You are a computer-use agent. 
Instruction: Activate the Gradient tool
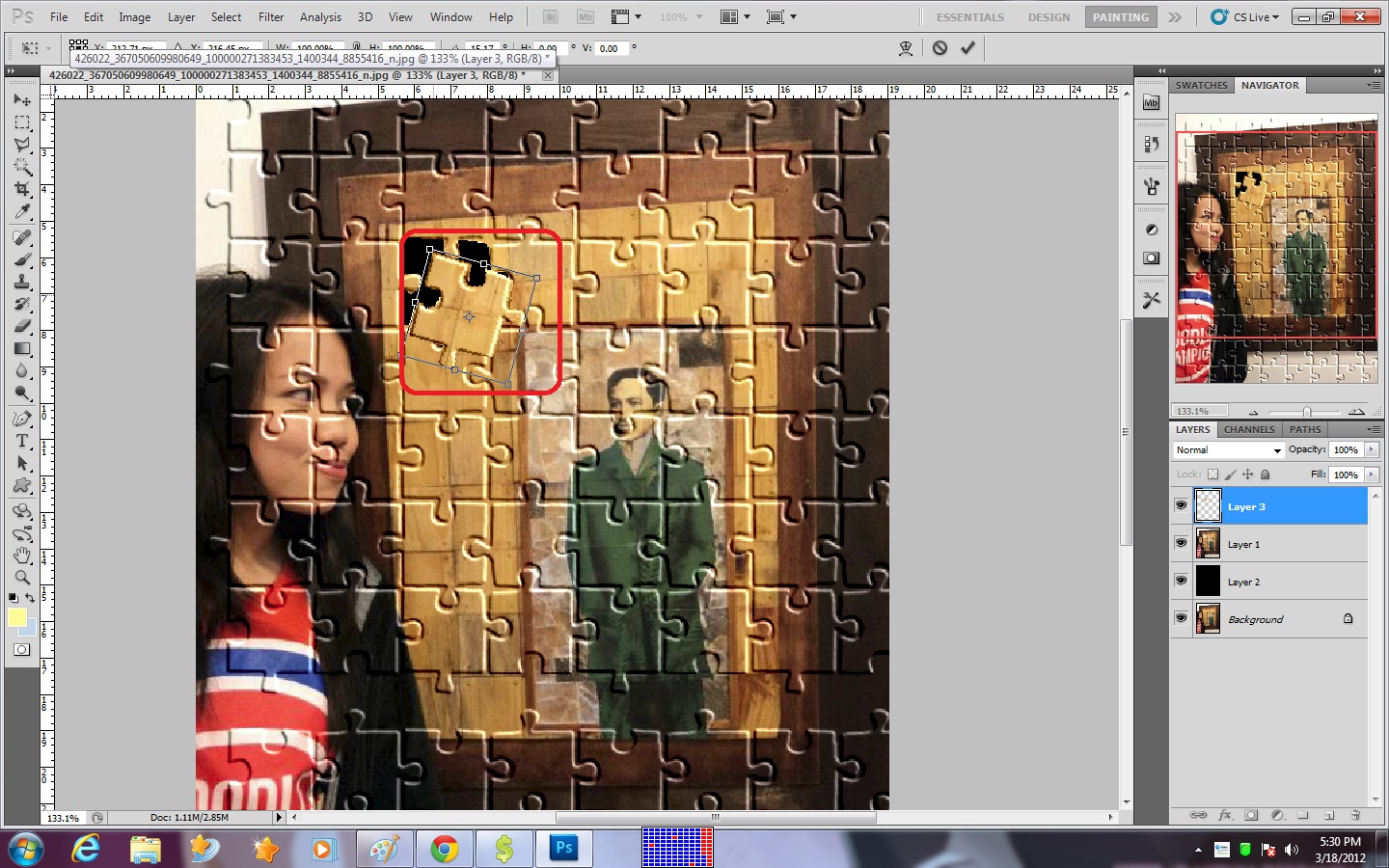click(22, 349)
